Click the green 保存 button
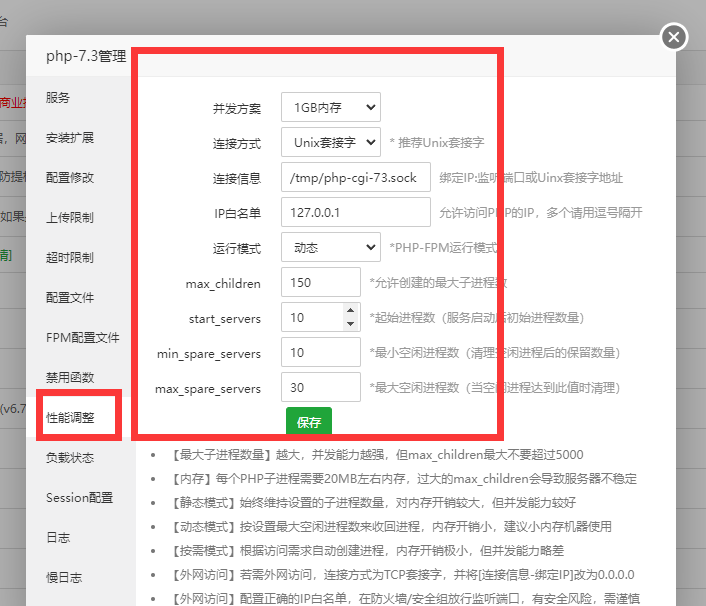The width and height of the screenshot is (706, 606). [x=309, y=422]
